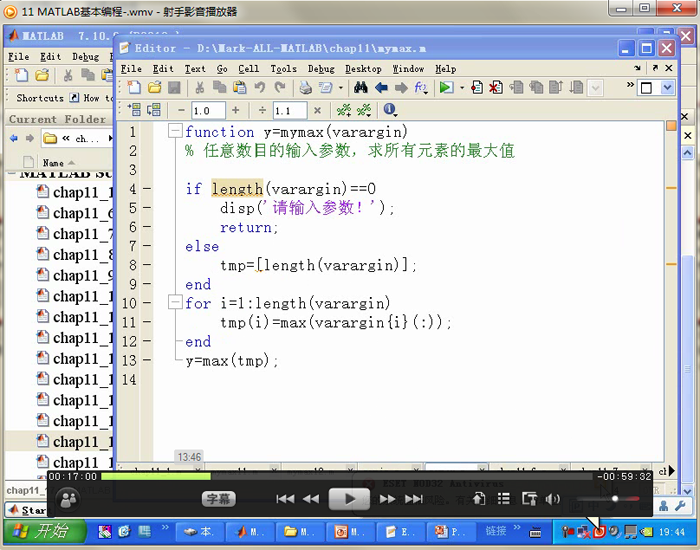Click multiply button beside 1.1 field
The width and height of the screenshot is (700, 550).
click(x=317, y=110)
